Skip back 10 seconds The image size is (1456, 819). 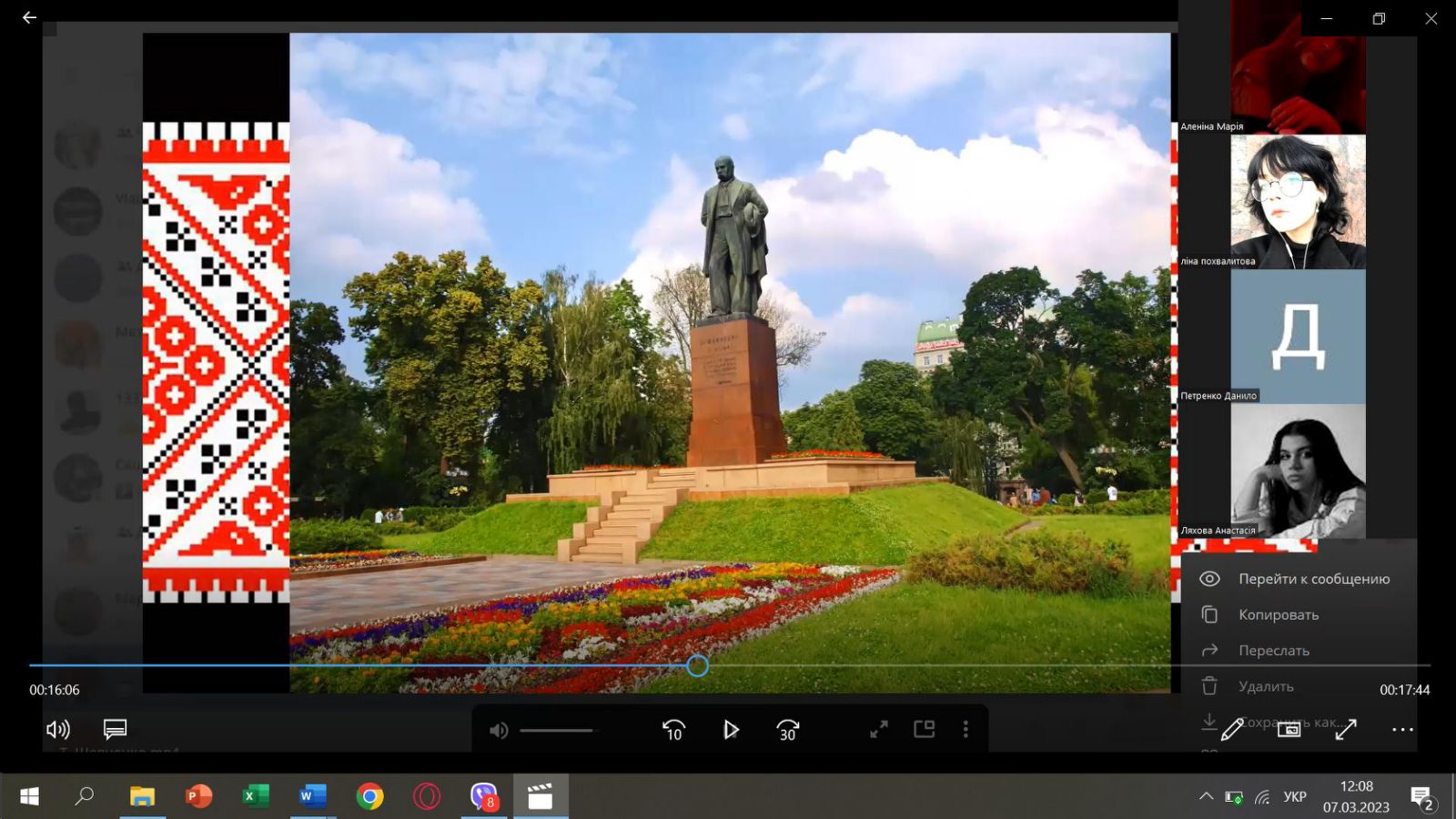pyautogui.click(x=673, y=730)
